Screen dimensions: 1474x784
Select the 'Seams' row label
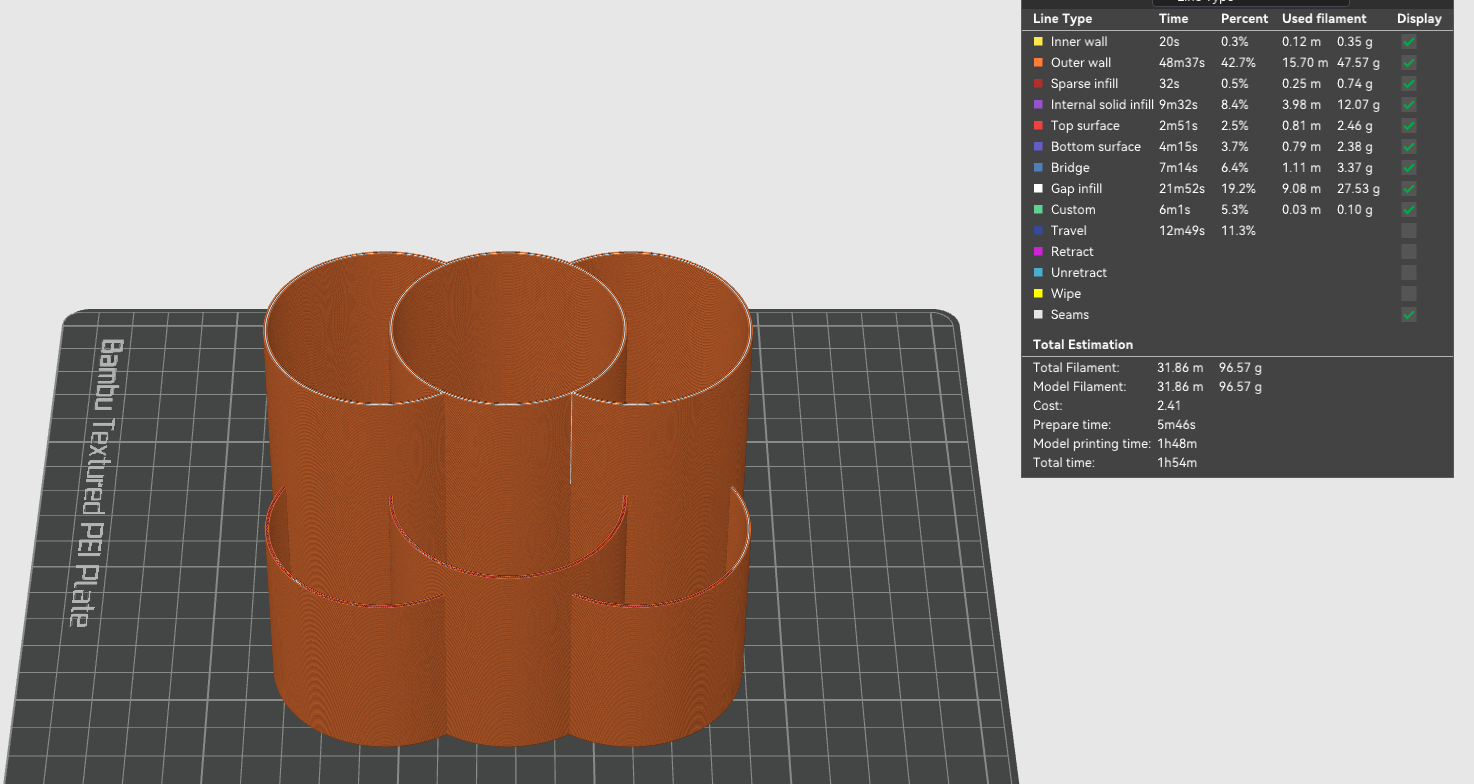coord(1070,315)
